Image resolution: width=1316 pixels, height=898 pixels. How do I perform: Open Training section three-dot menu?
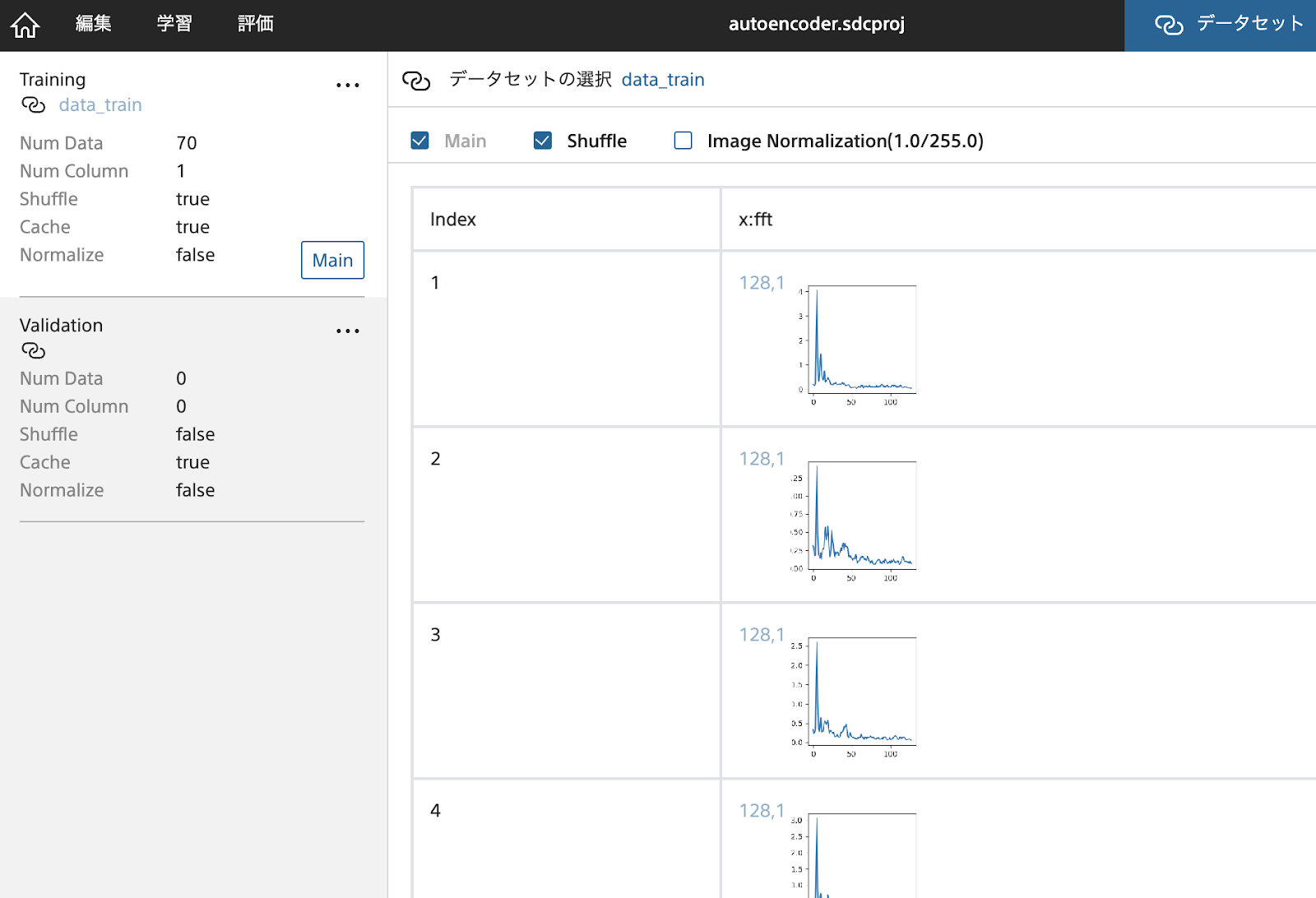[347, 86]
